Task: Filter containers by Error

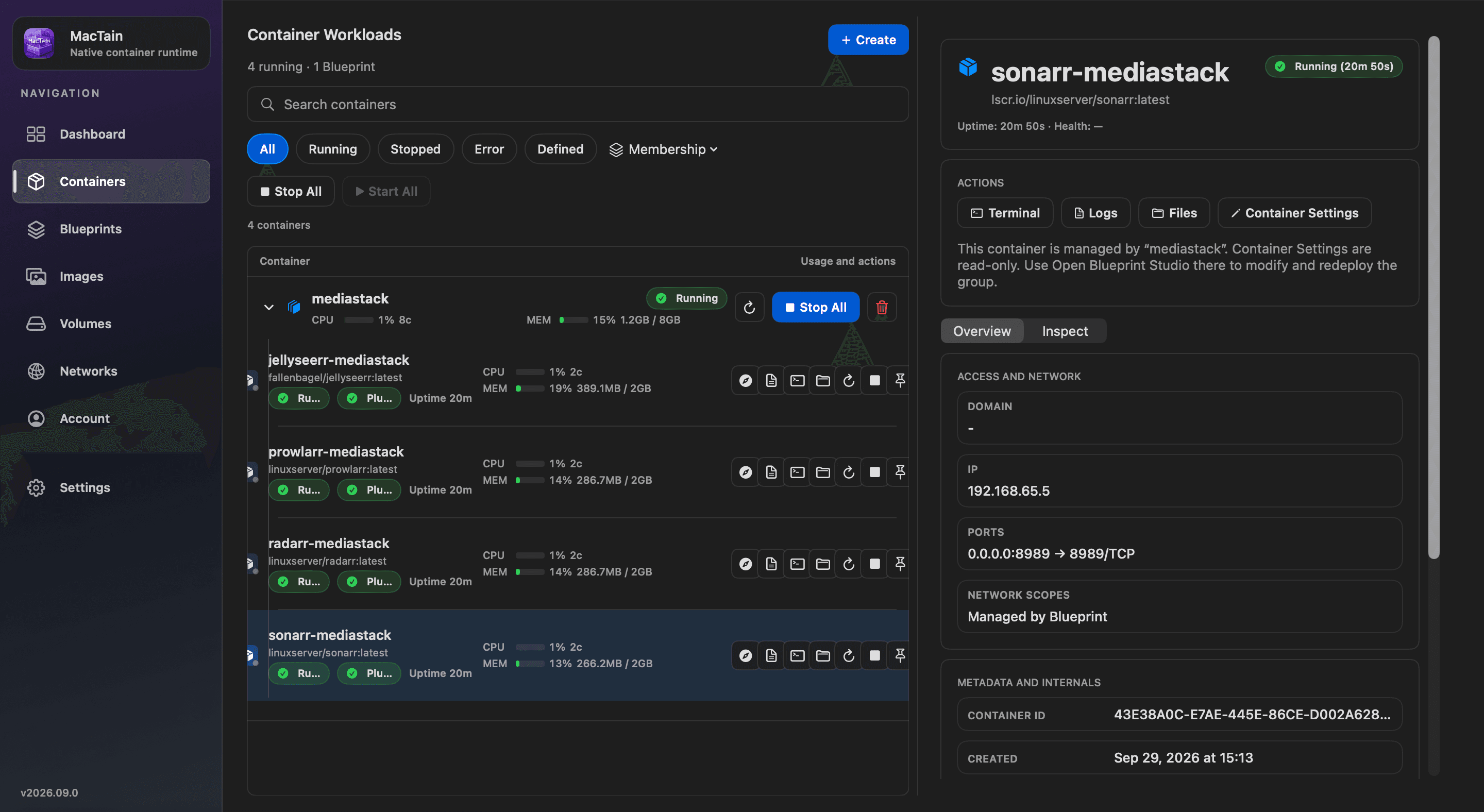Action: pos(489,149)
